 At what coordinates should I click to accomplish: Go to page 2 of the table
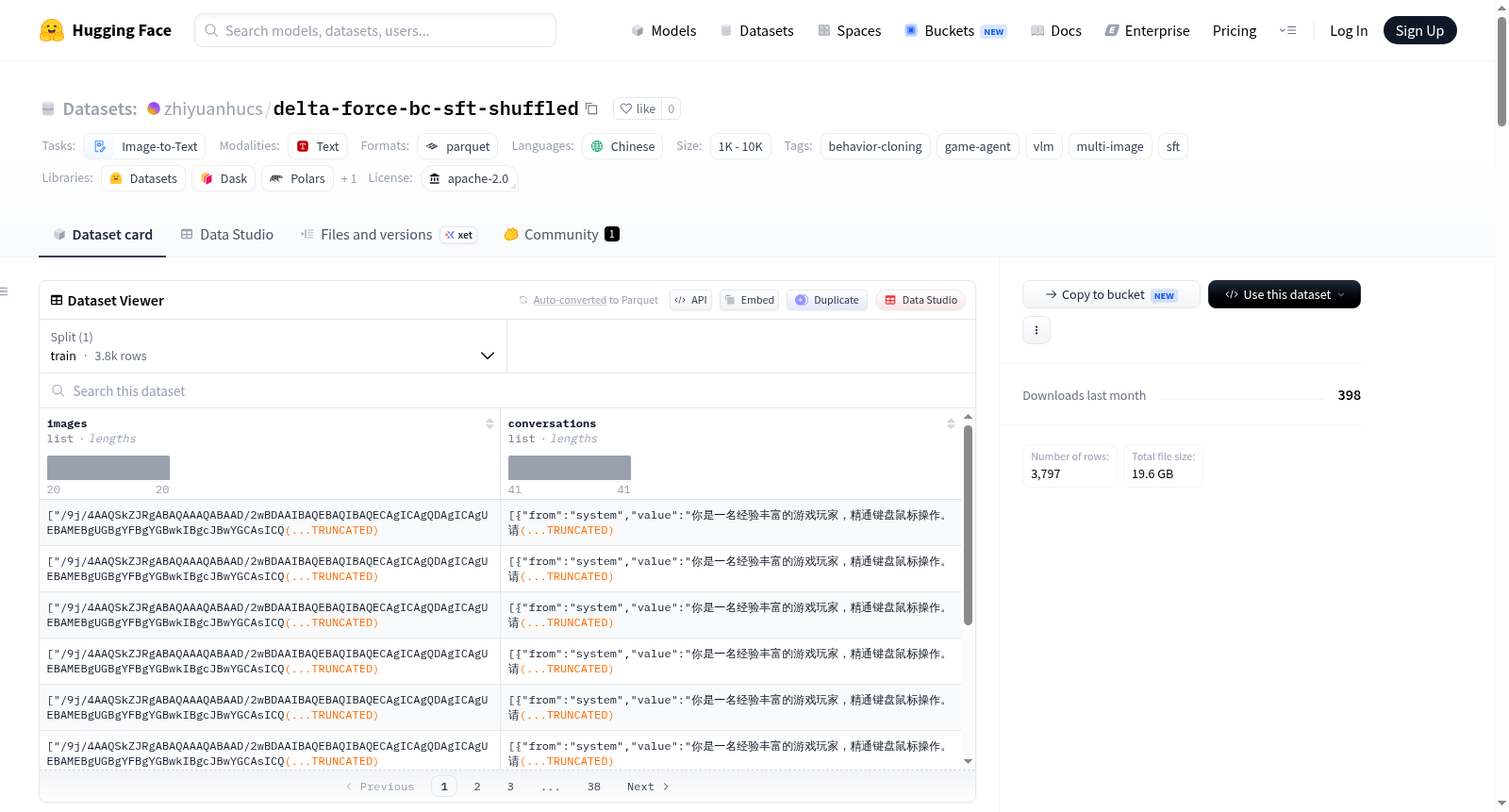[477, 787]
